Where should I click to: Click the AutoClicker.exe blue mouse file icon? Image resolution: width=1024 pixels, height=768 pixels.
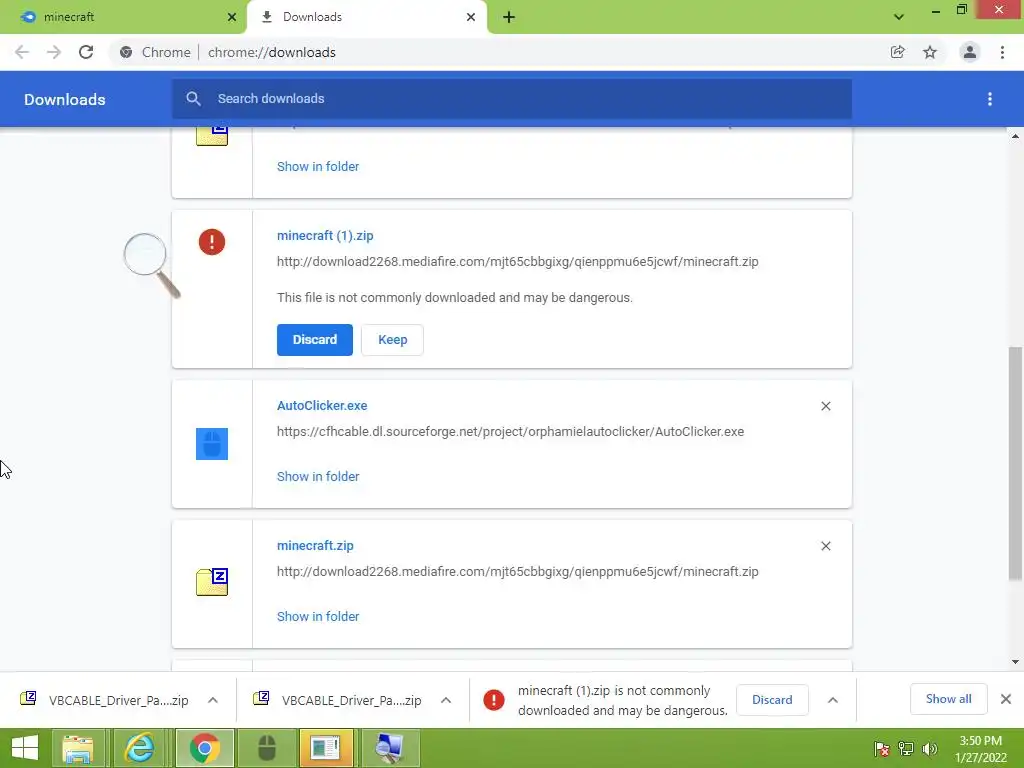212,444
